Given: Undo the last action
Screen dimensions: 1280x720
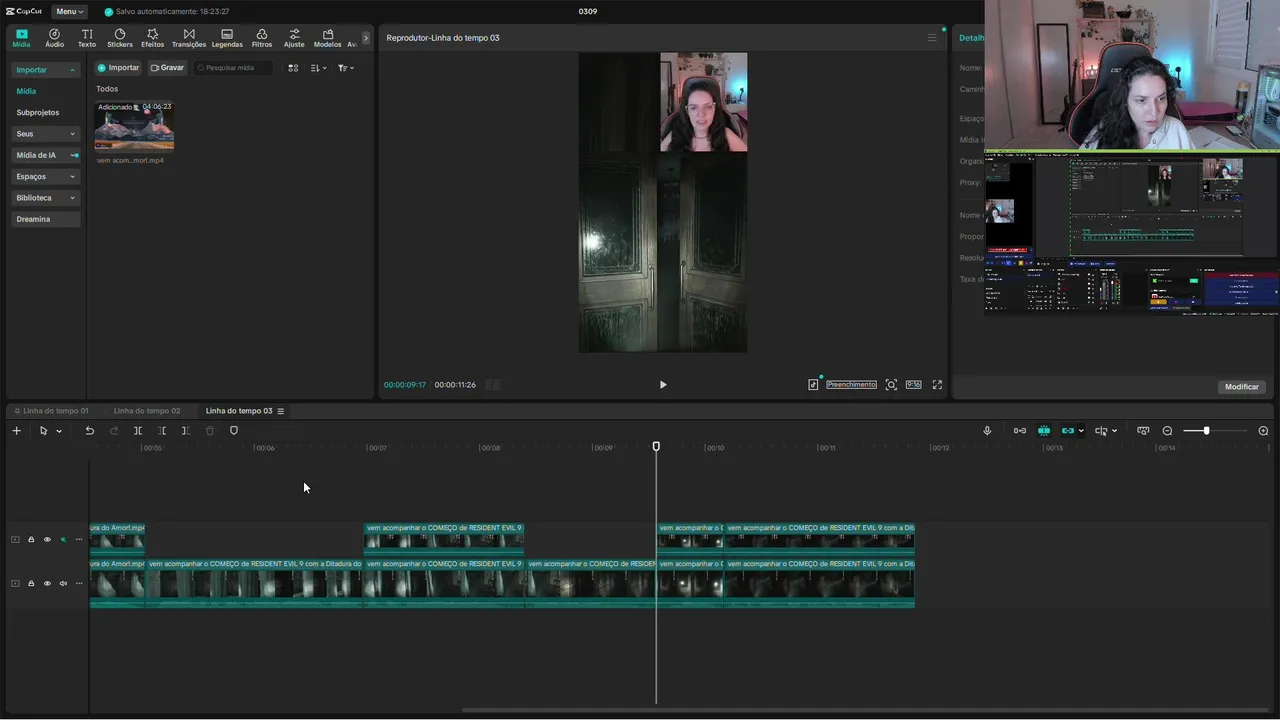Looking at the screenshot, I should [89, 431].
